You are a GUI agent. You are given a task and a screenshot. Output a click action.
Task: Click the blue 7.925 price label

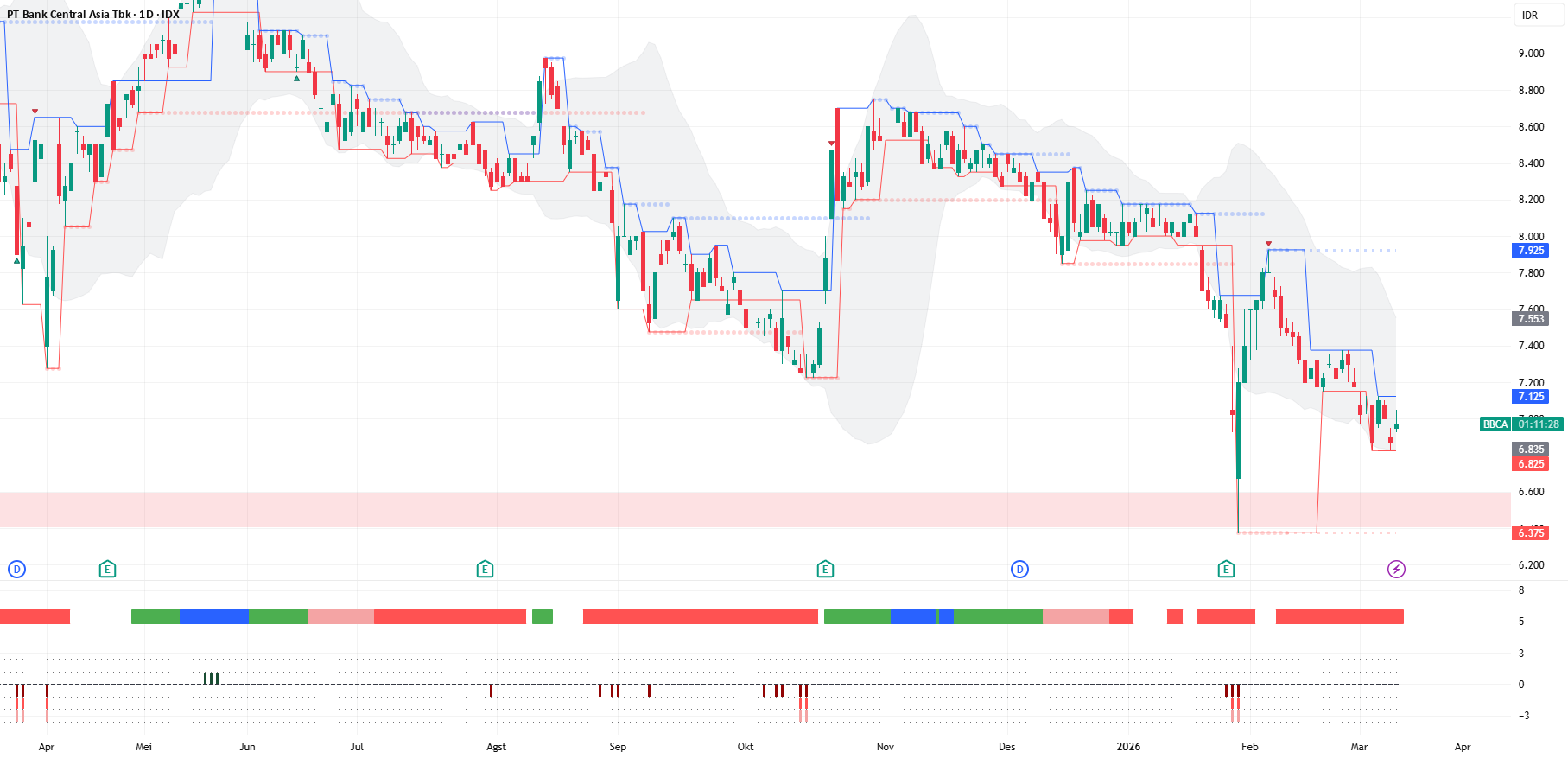point(1531,251)
